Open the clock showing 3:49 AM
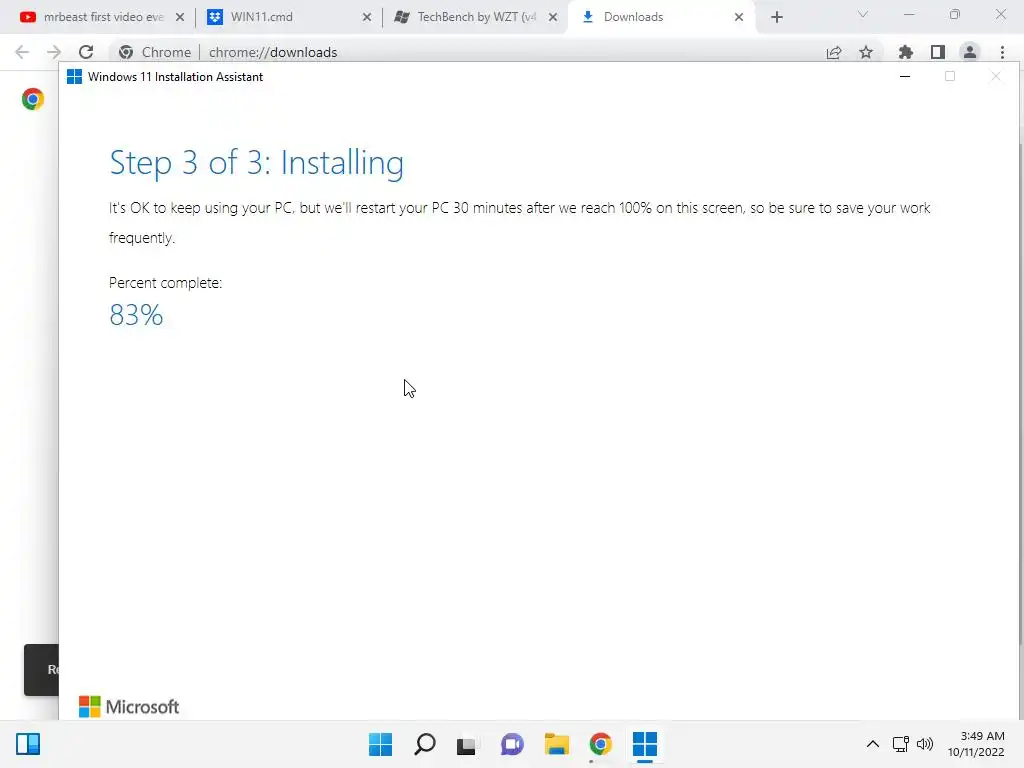This screenshot has width=1024, height=768. click(x=976, y=744)
